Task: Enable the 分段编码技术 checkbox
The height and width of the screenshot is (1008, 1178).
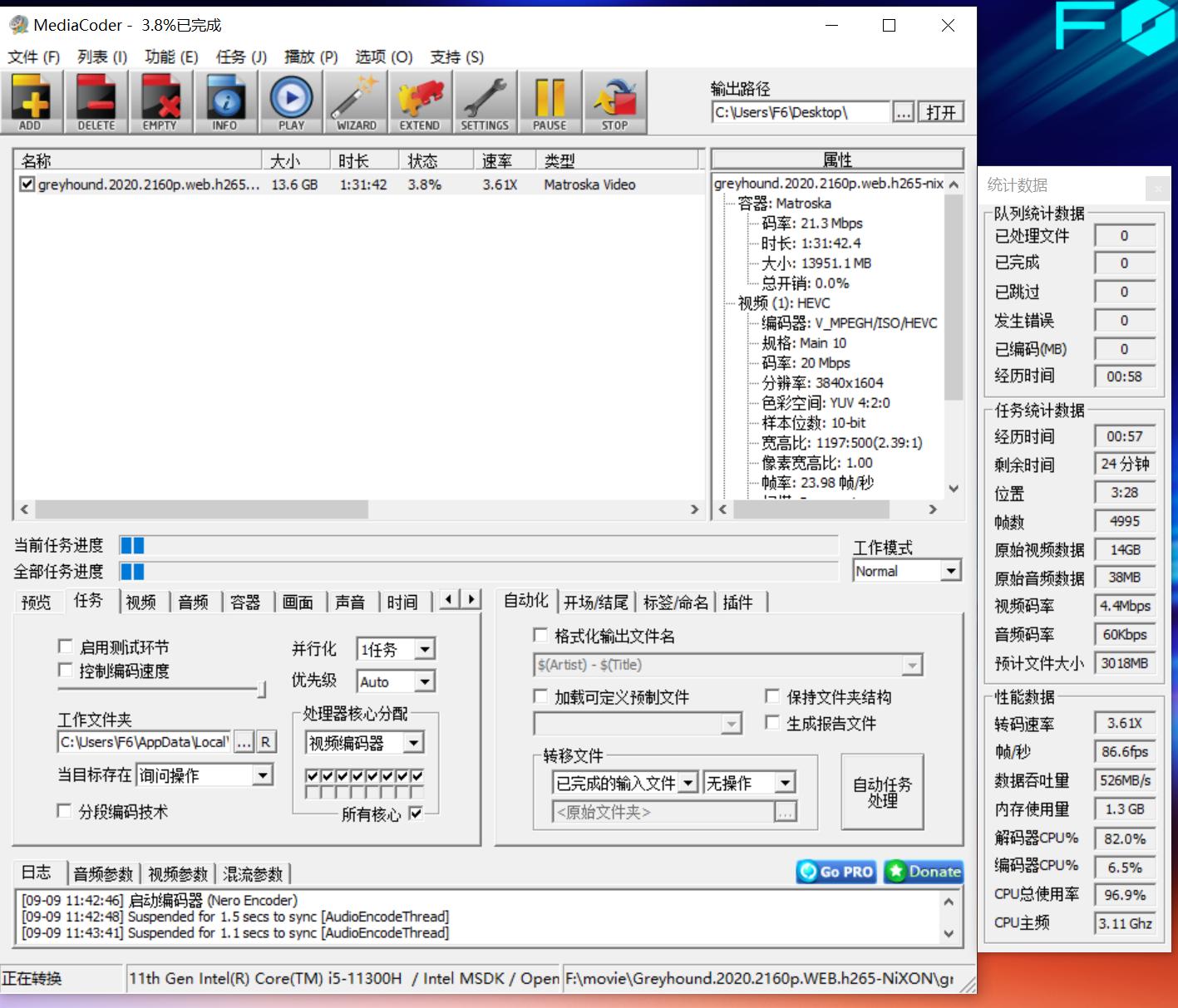Action: coord(64,811)
